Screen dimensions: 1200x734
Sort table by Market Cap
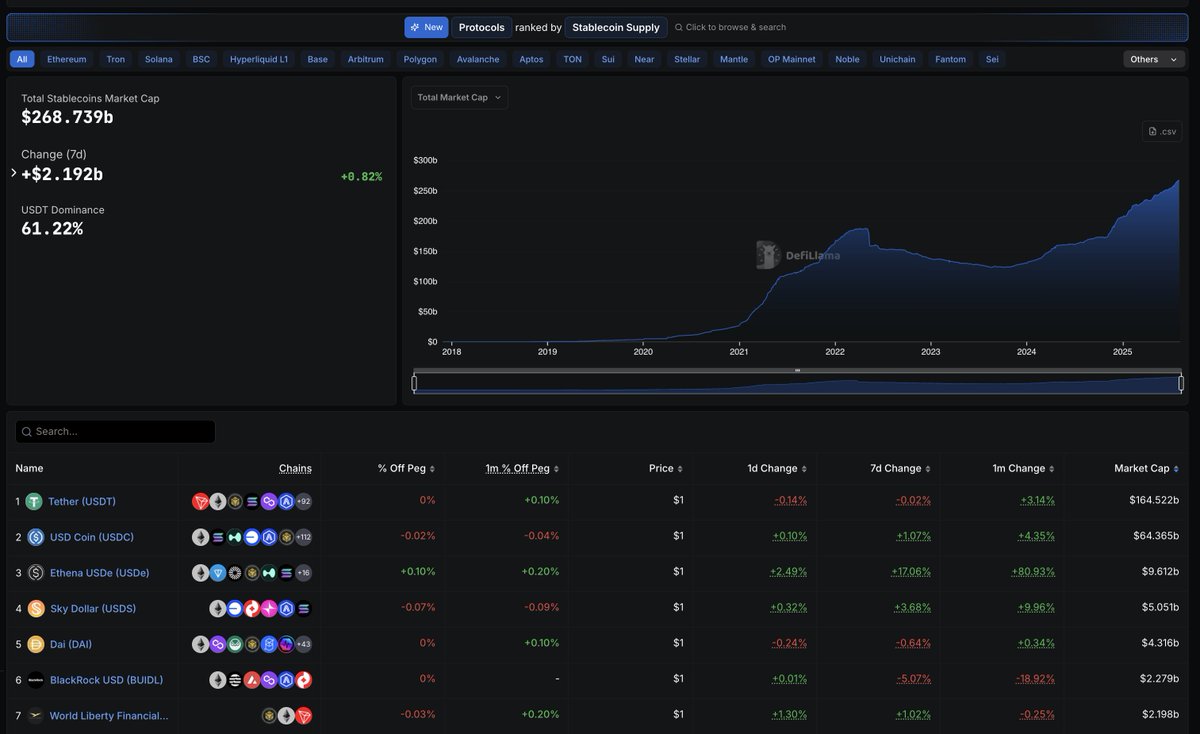[x=1147, y=468]
